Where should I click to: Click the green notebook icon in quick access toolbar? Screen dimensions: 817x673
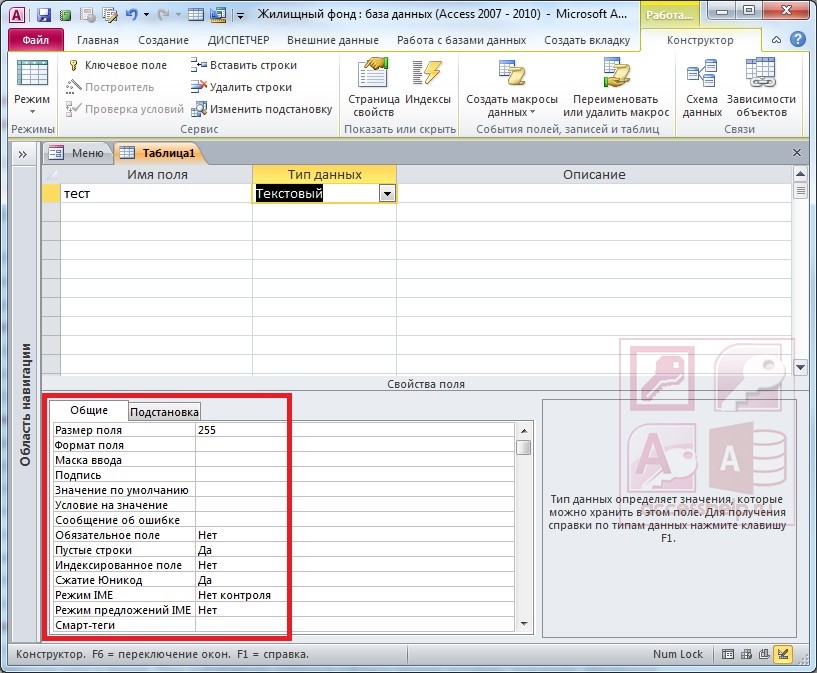click(66, 15)
